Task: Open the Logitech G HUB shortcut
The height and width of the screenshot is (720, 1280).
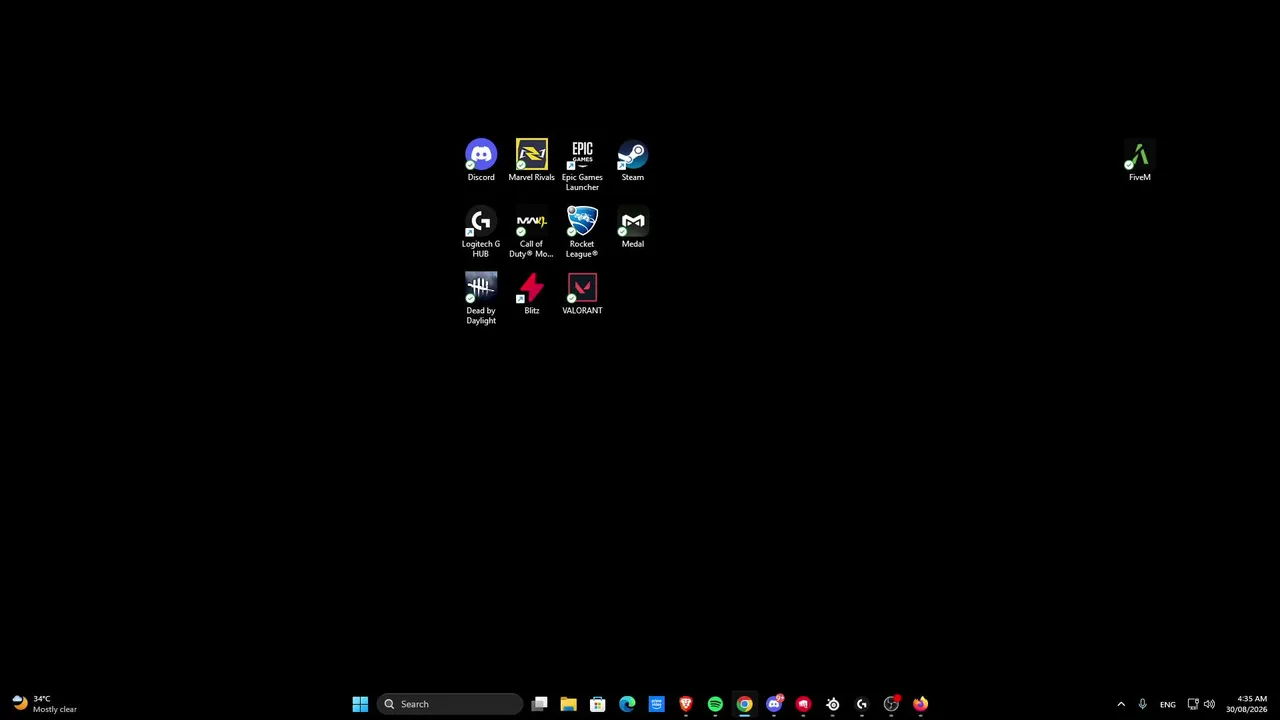Action: pos(481,232)
